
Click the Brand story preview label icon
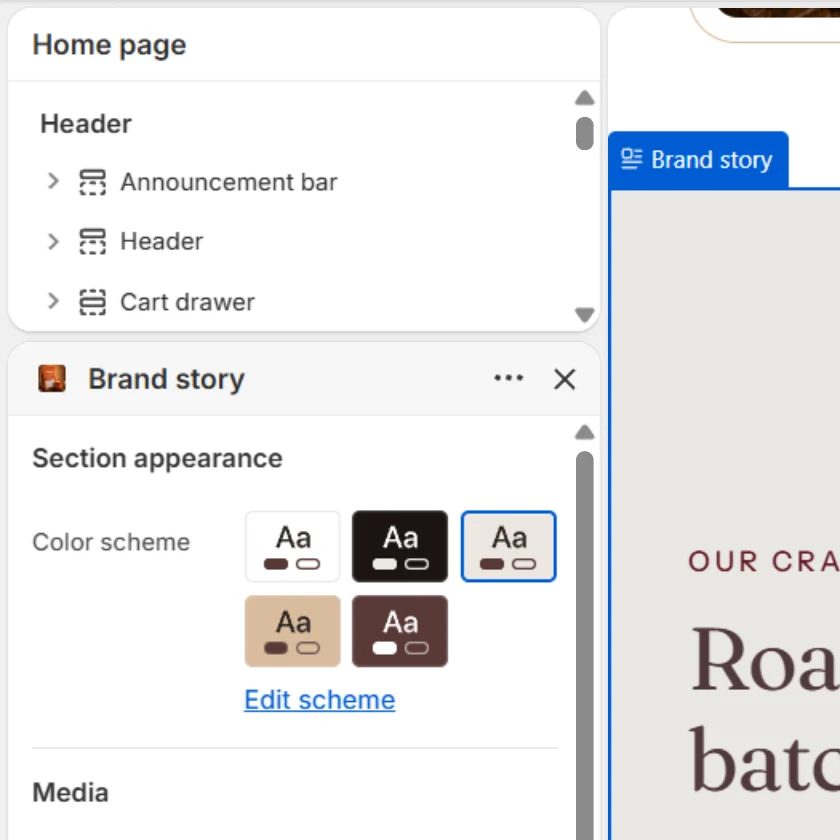pyautogui.click(x=632, y=160)
